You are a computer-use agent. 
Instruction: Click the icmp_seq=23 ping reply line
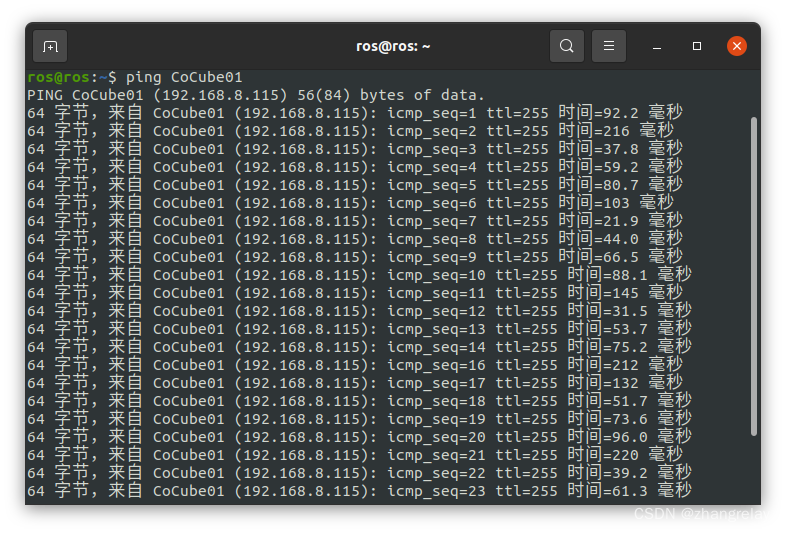[359, 491]
